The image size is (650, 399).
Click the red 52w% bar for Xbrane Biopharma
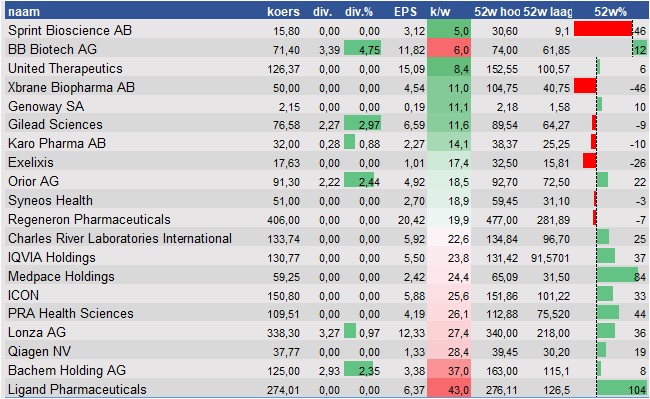point(585,87)
